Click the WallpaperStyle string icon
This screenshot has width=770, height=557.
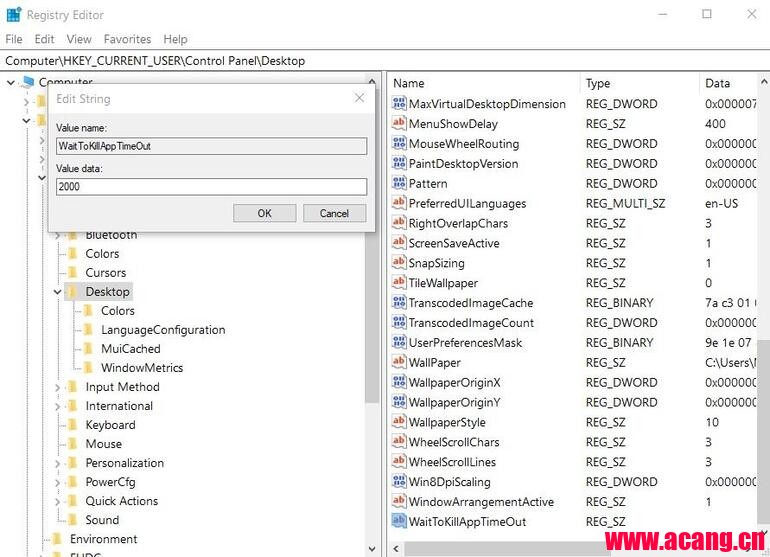point(399,422)
